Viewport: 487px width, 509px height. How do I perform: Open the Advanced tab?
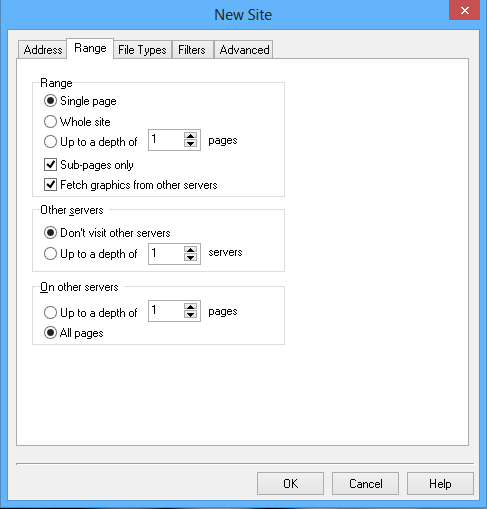pyautogui.click(x=244, y=50)
